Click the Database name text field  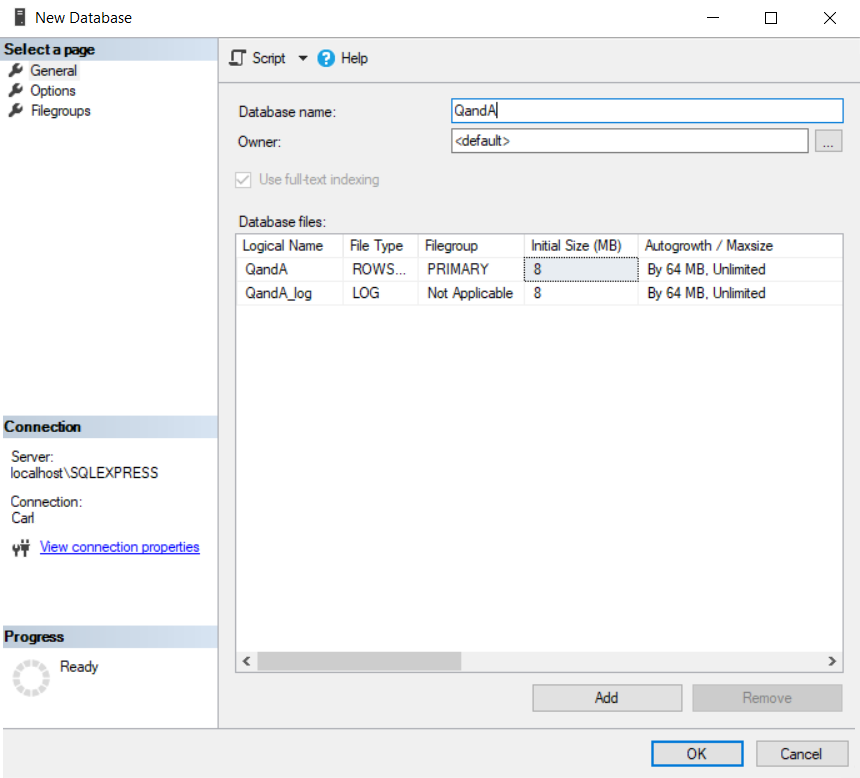tap(647, 111)
